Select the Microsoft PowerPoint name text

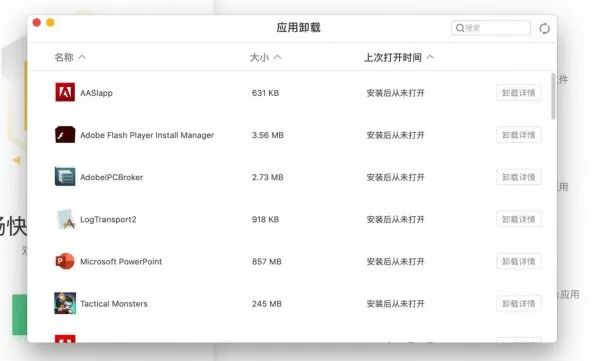[x=121, y=262]
